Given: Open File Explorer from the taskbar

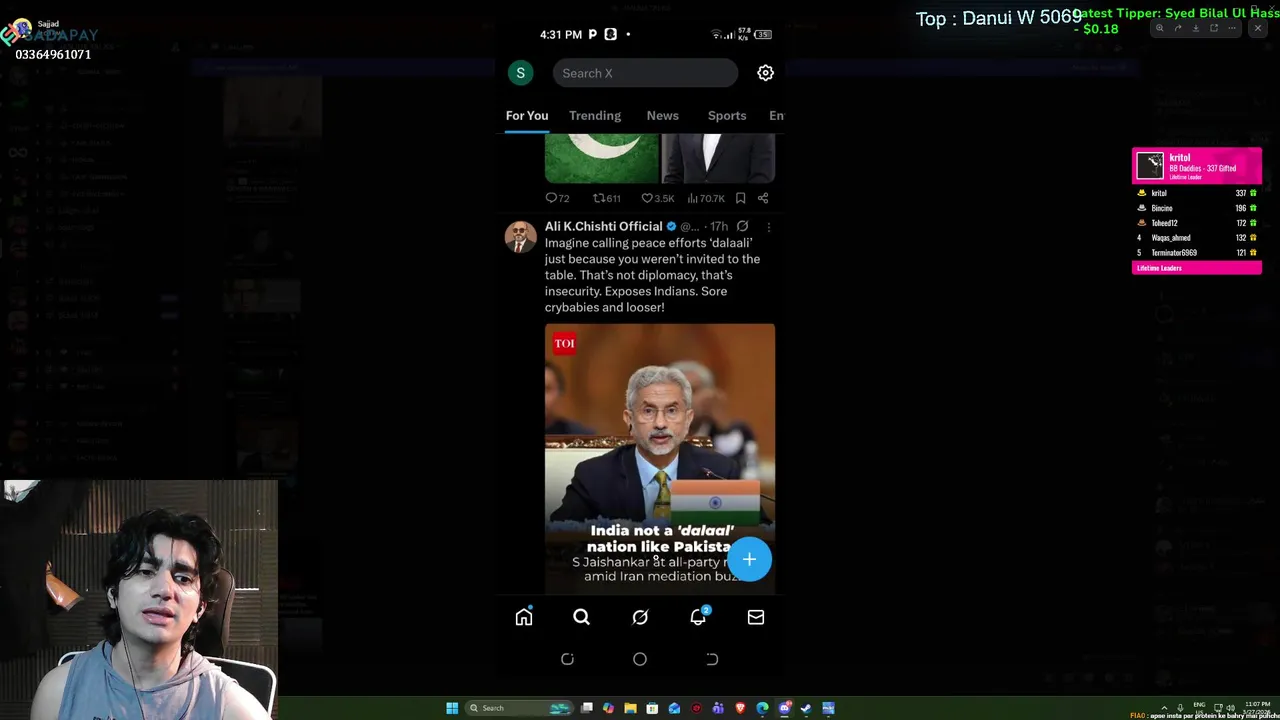Looking at the screenshot, I should 630,708.
